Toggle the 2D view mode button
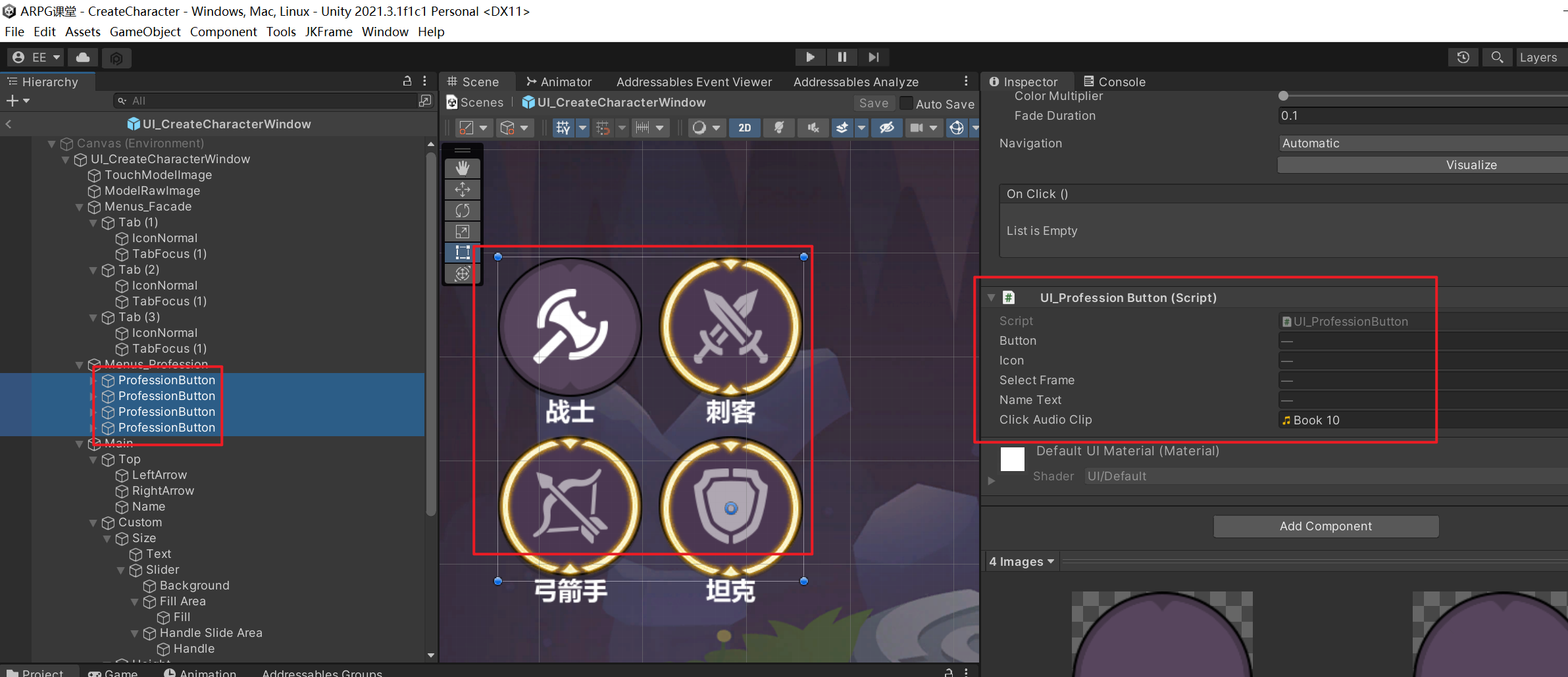This screenshot has height=677, width=1568. [x=744, y=128]
